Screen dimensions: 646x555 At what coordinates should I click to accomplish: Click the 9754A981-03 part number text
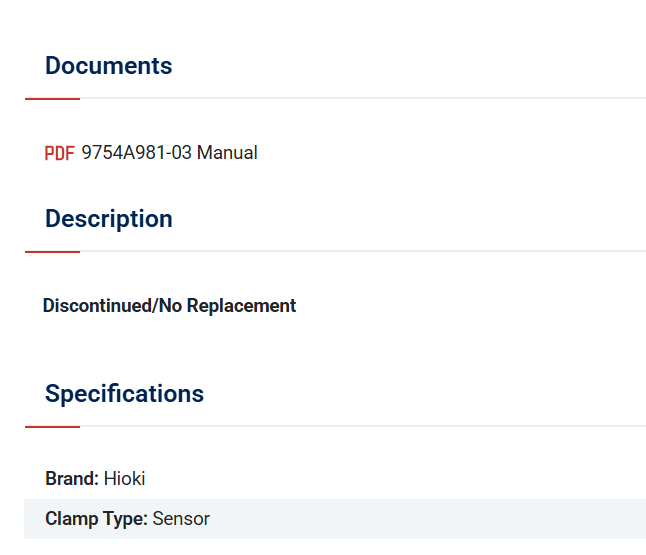[137, 152]
